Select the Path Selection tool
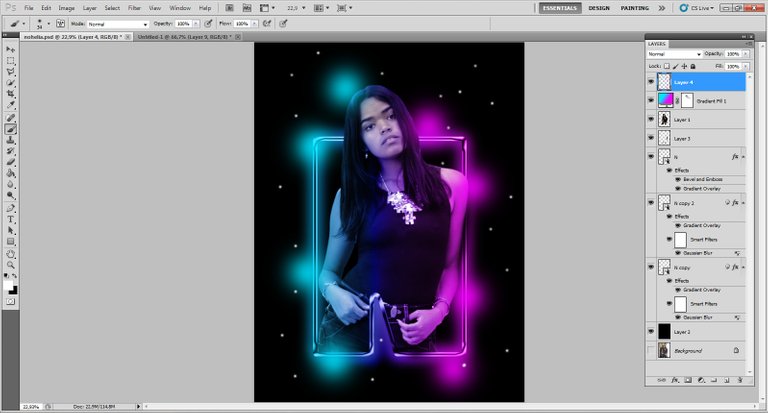The height and width of the screenshot is (413, 768). point(10,231)
